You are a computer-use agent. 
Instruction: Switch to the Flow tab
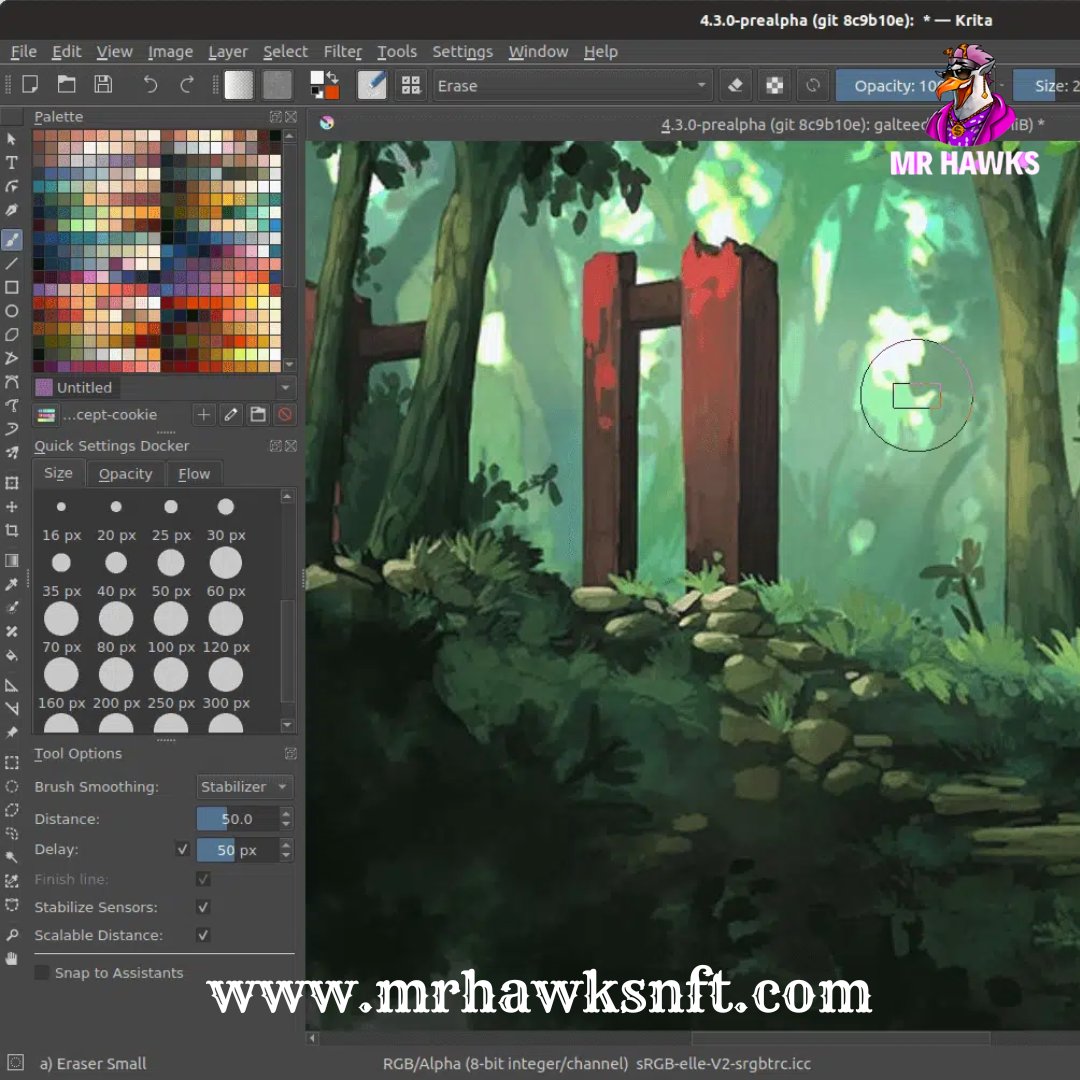tap(194, 474)
